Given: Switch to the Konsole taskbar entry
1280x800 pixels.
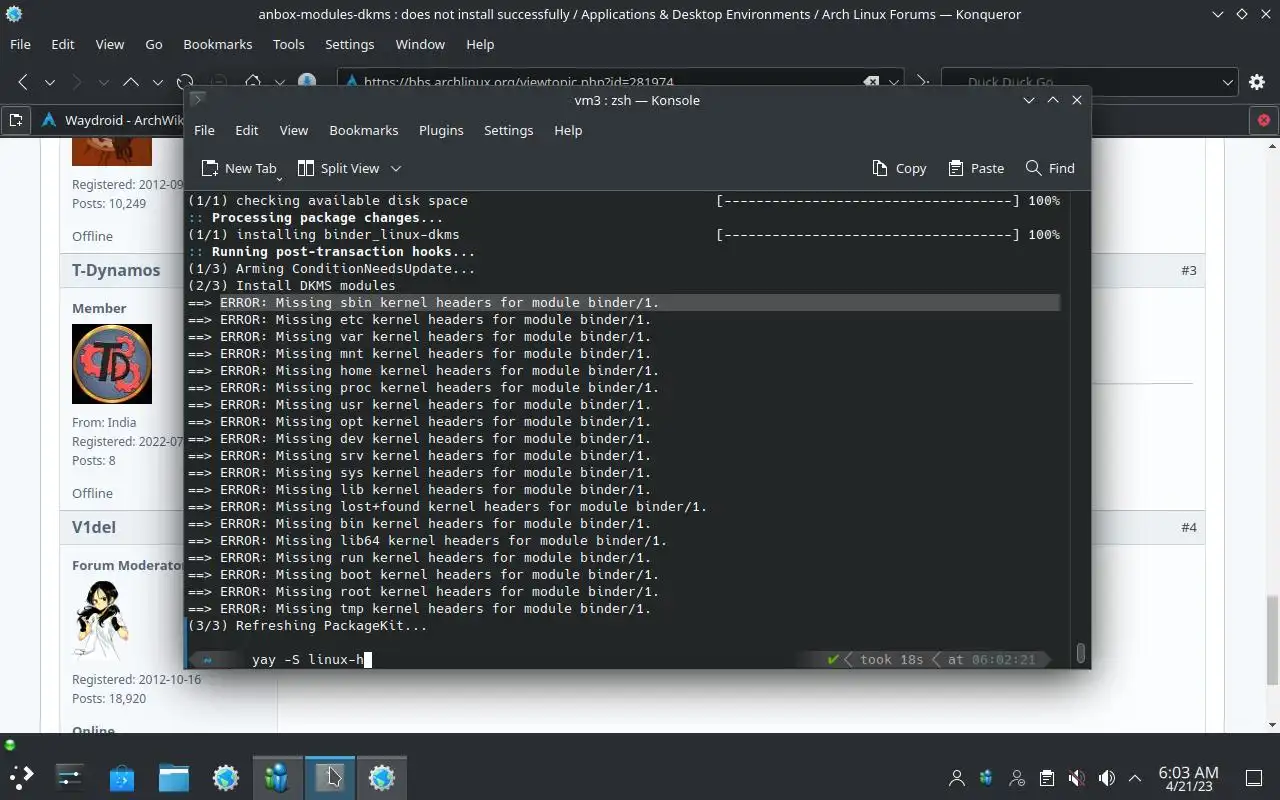Looking at the screenshot, I should (x=329, y=777).
